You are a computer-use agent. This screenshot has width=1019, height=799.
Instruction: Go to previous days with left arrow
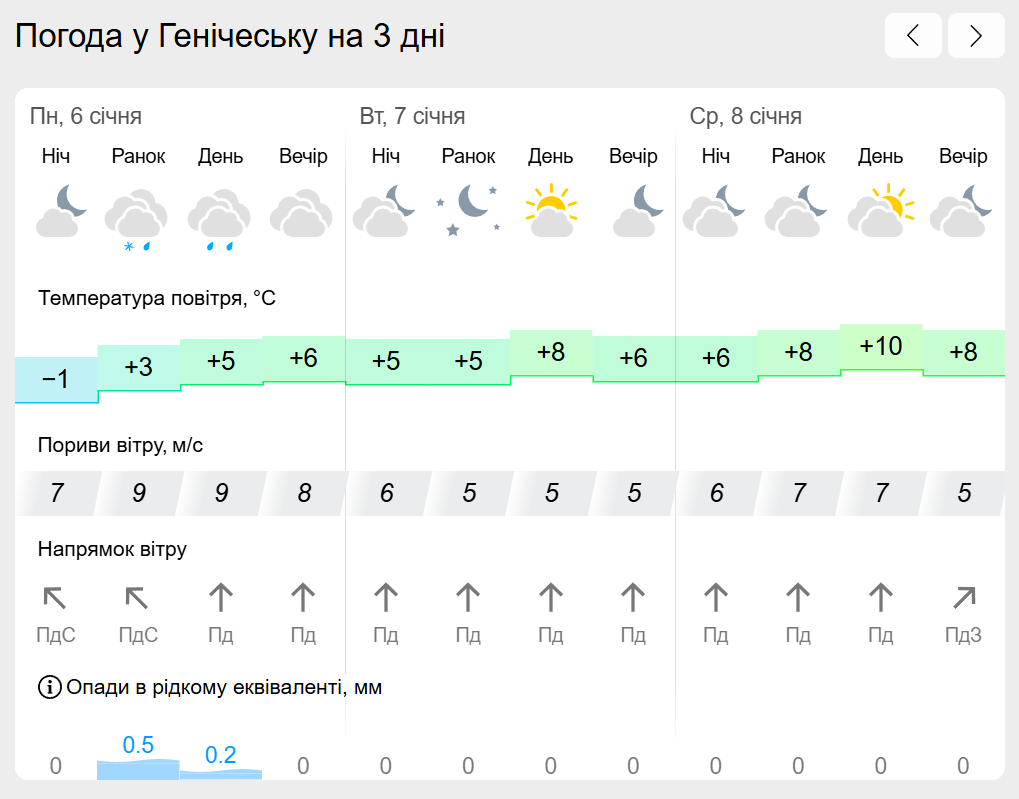coord(912,36)
